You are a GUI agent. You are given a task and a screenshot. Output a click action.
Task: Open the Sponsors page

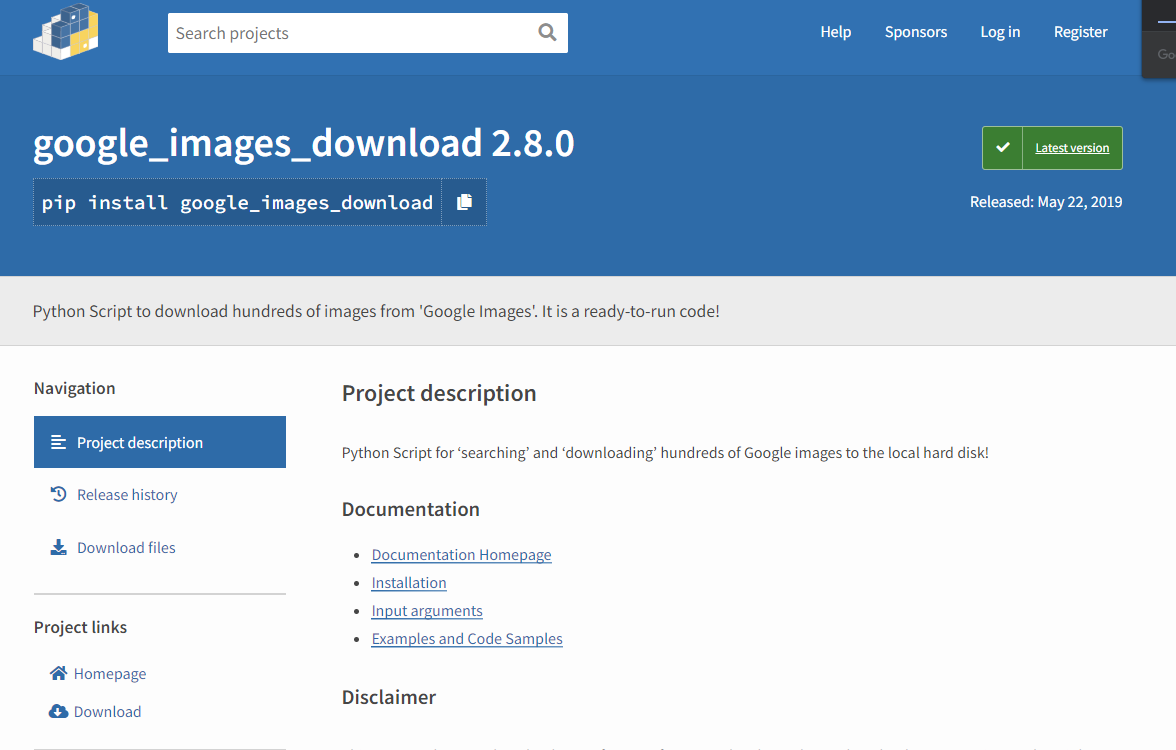click(x=916, y=32)
